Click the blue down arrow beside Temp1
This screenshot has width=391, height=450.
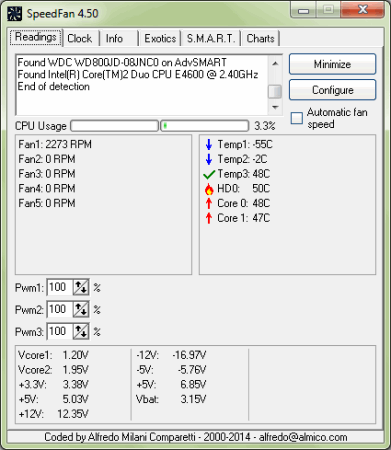(209, 145)
